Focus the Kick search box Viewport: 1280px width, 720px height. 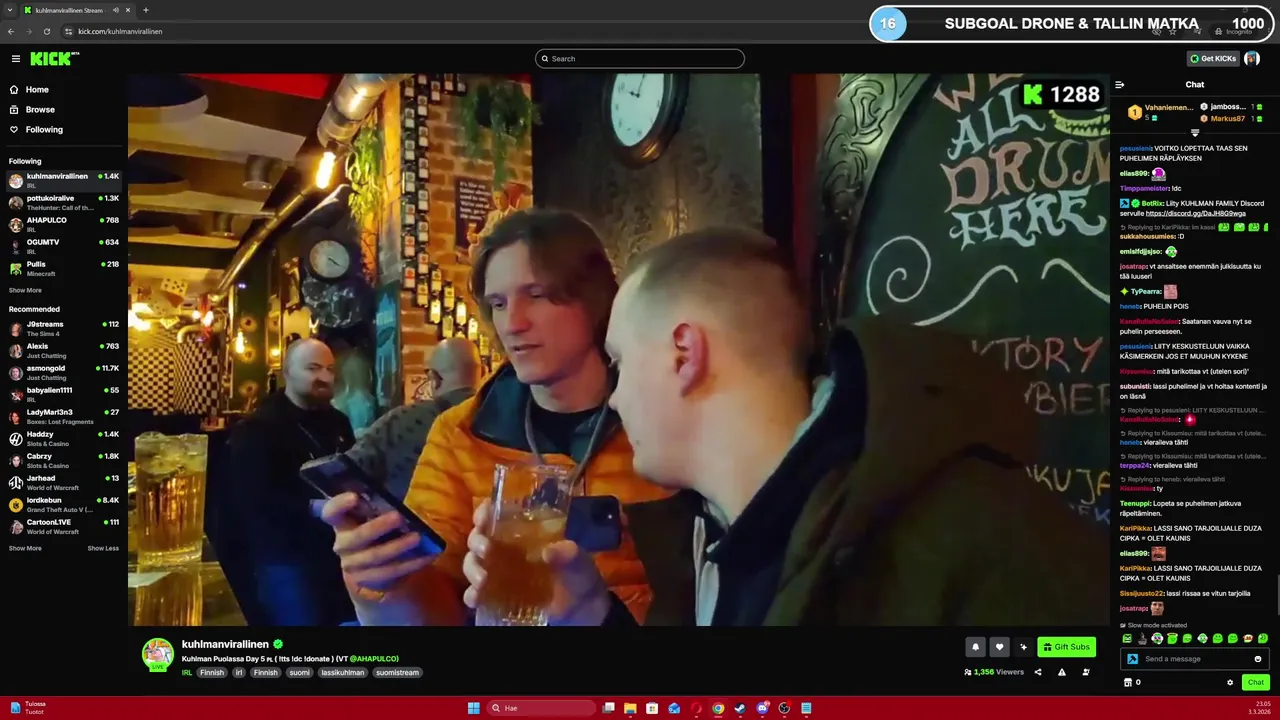640,59
